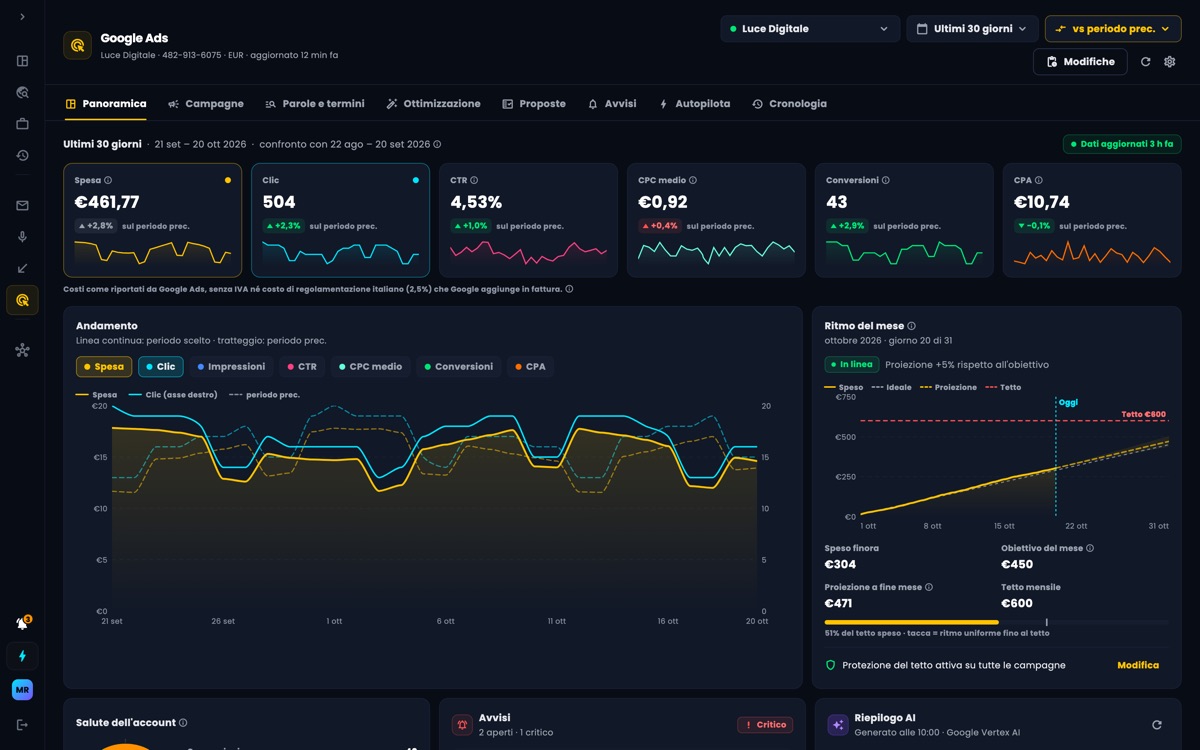The height and width of the screenshot is (750, 1200).
Task: Open the dashboard layout icon in sidebar
Action: point(22,61)
